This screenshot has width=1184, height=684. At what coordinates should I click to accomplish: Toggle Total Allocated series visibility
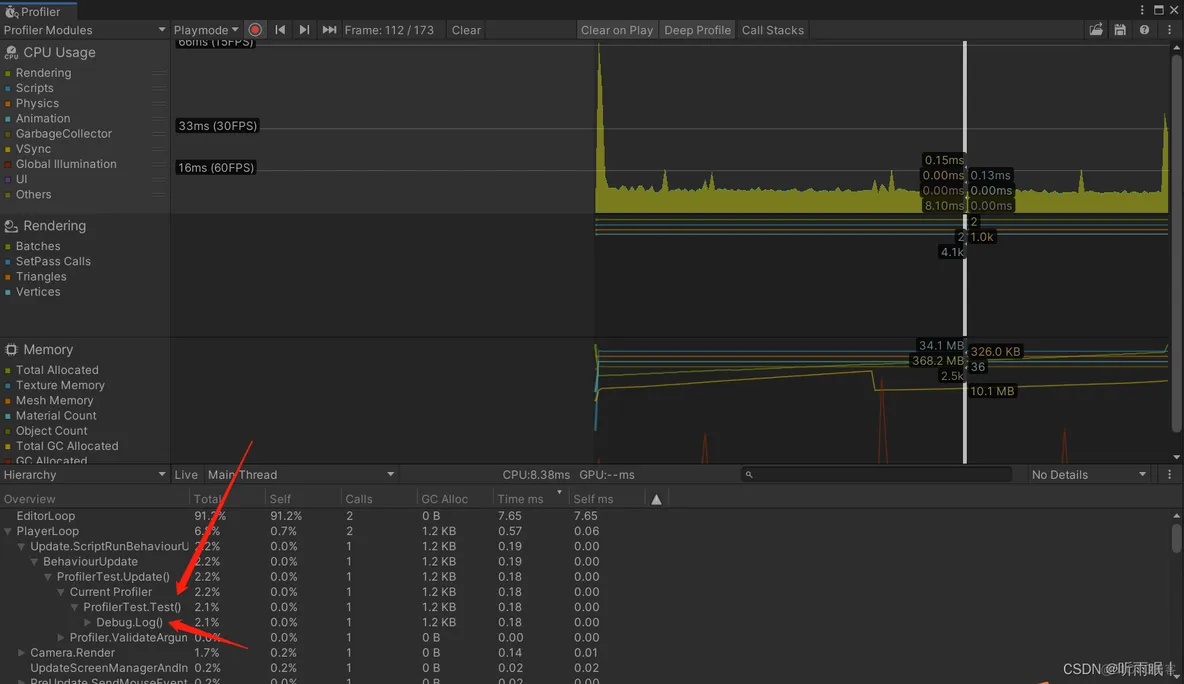[x=8, y=371]
